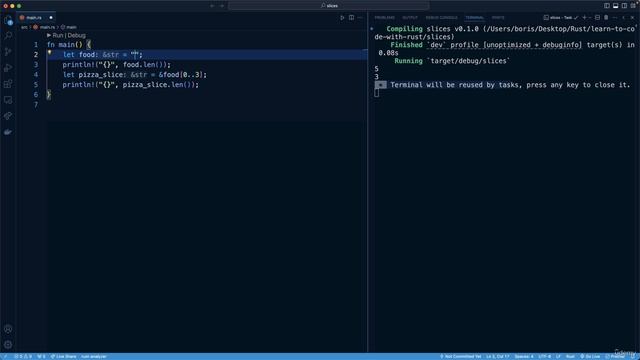Open the Manage gear menu
Screen dimensions: 640x360
click(8, 344)
